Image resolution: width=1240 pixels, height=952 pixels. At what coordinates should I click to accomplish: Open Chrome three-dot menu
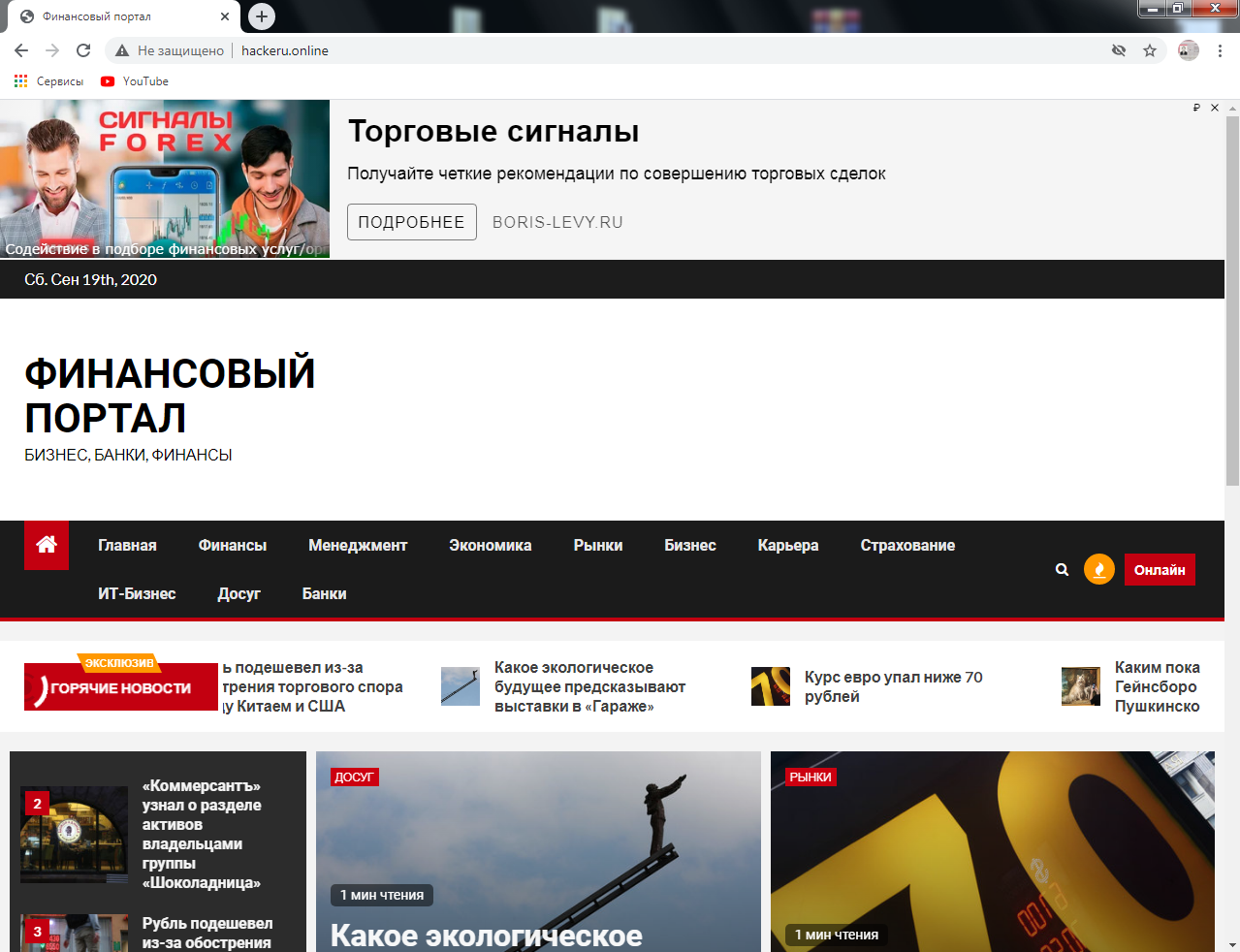tap(1220, 50)
